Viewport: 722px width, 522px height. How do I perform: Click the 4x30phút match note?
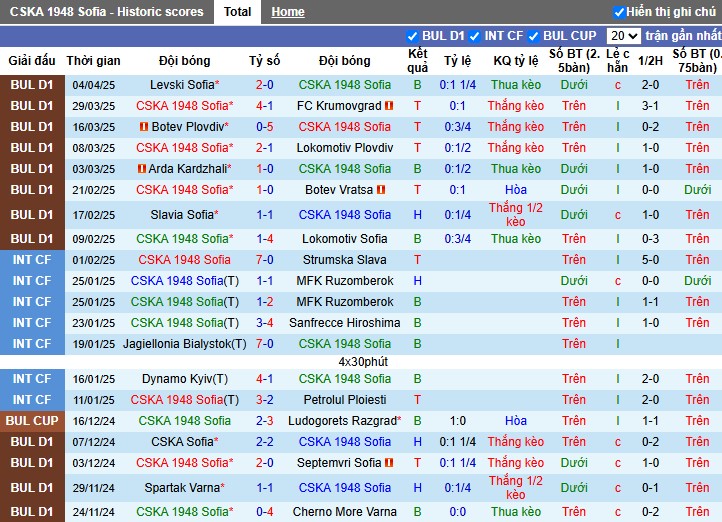pyautogui.click(x=363, y=362)
